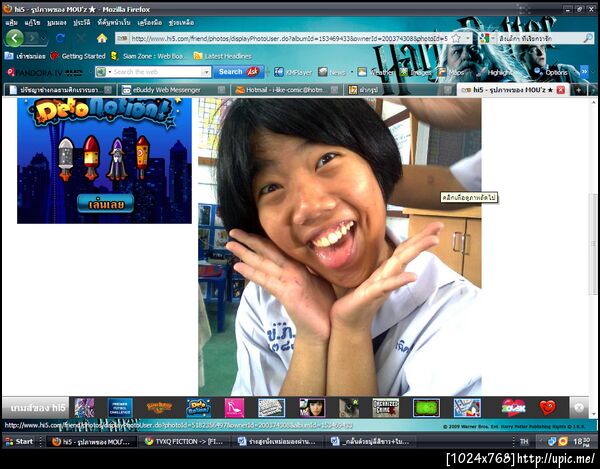Click the magnifier in the search box
600x469 pixels.
(x=588, y=38)
